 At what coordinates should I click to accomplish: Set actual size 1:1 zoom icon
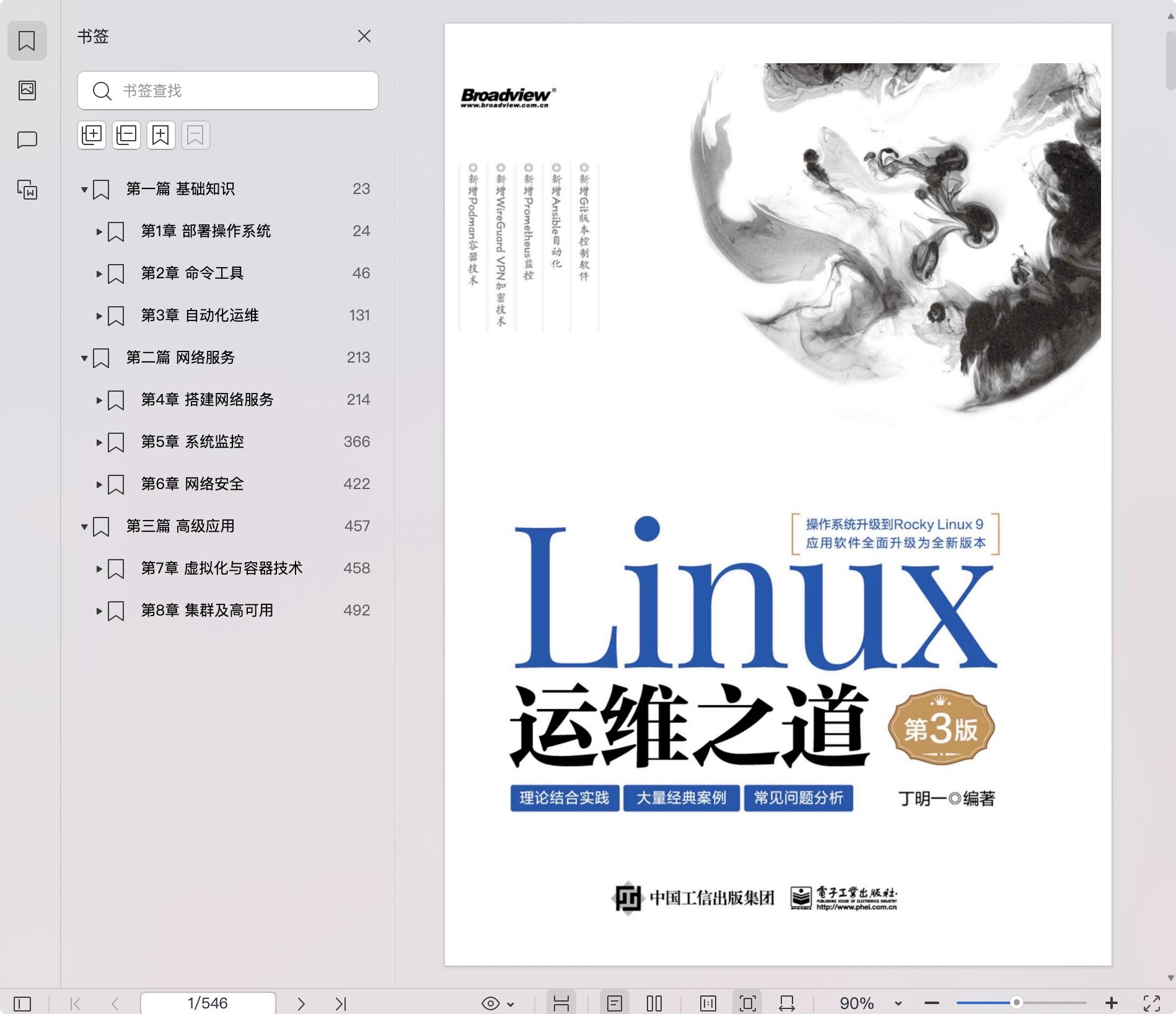coord(708,1003)
